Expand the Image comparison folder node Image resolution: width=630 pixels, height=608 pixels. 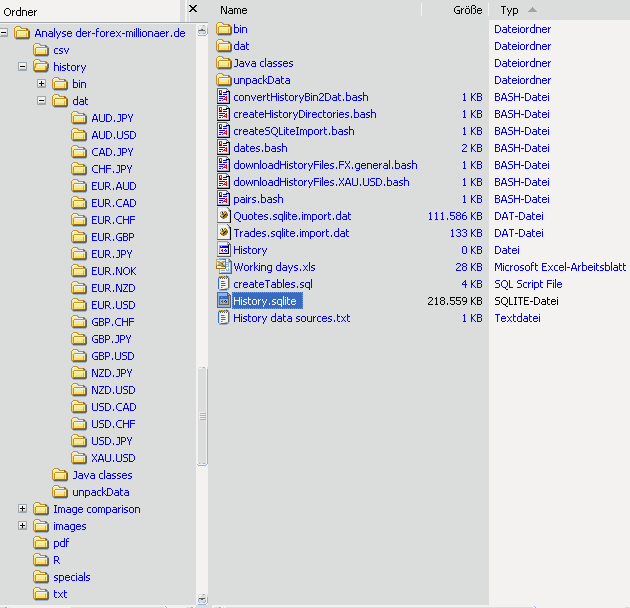click(22, 509)
